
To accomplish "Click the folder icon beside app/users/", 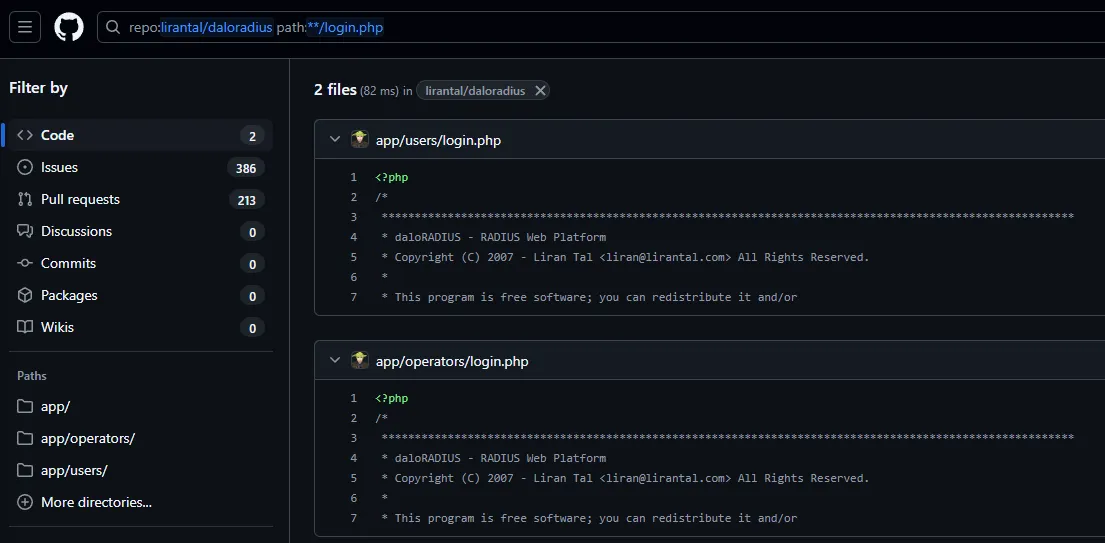I will [x=25, y=470].
